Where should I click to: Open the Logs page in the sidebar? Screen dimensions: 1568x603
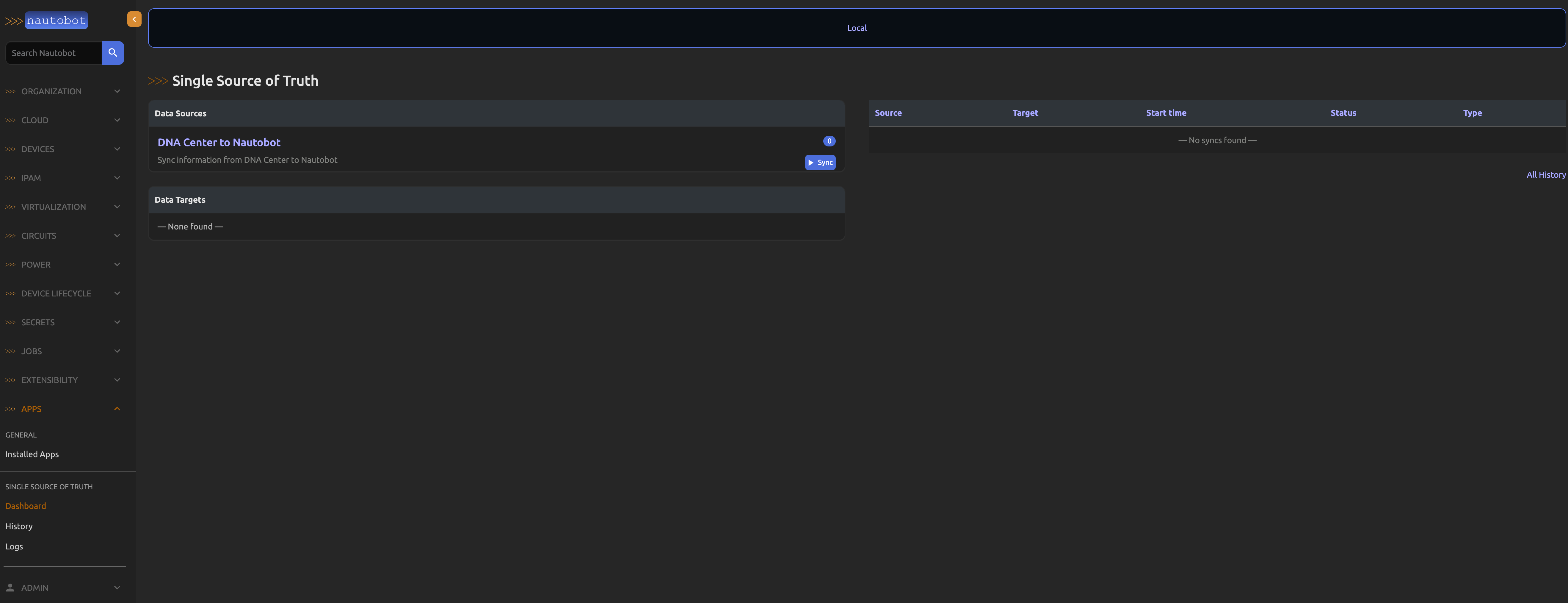(13, 546)
